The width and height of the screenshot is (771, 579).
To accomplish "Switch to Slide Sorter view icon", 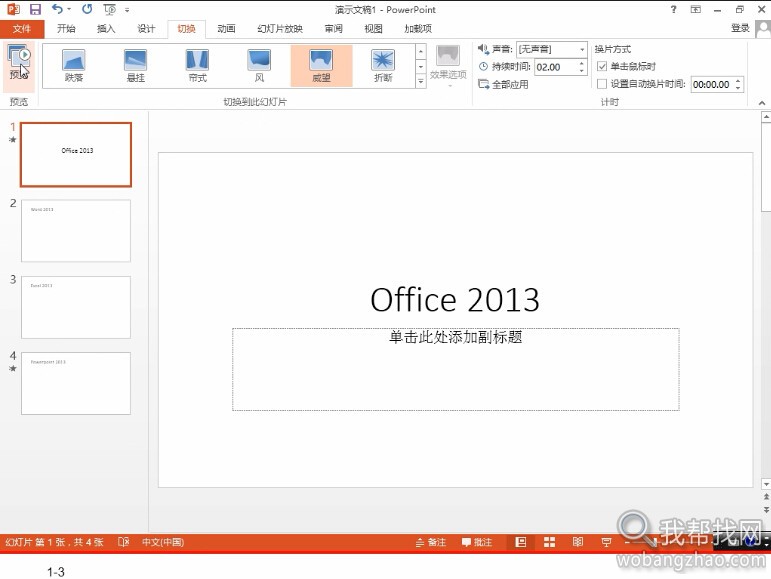I will (549, 542).
